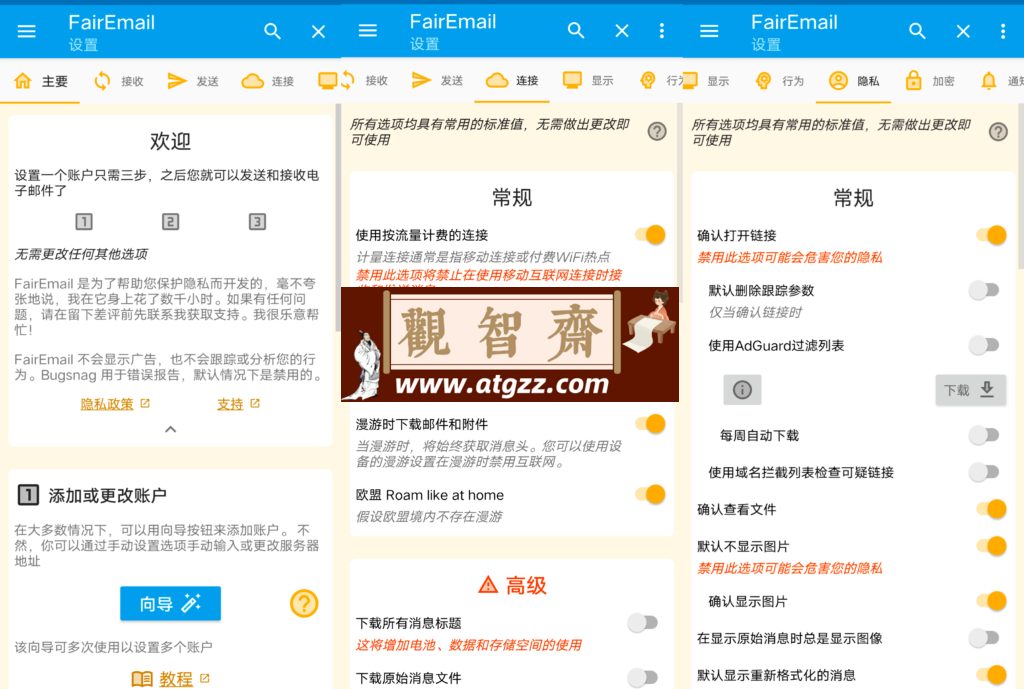This screenshot has width=1024, height=689.
Task: Switch to 连接 tab in left panel
Action: (268, 81)
